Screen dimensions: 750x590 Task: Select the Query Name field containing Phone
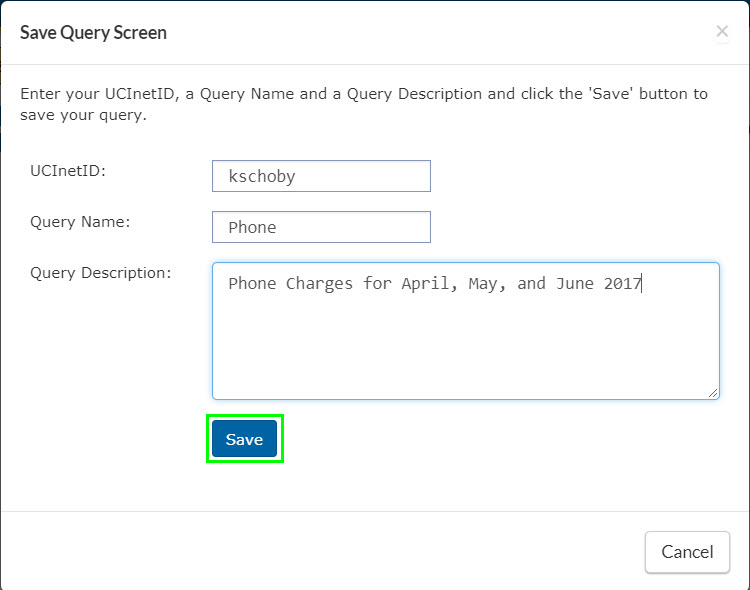(x=321, y=227)
